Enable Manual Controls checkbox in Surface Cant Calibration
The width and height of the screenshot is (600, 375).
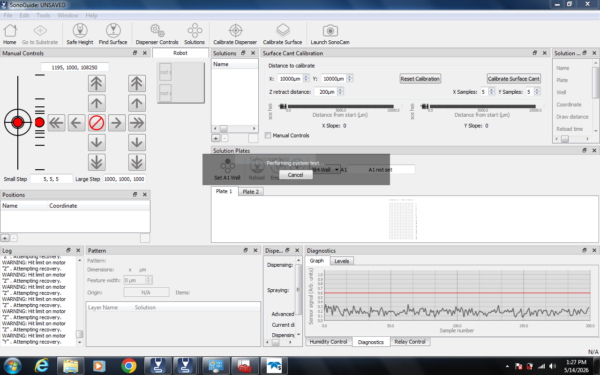tap(268, 135)
